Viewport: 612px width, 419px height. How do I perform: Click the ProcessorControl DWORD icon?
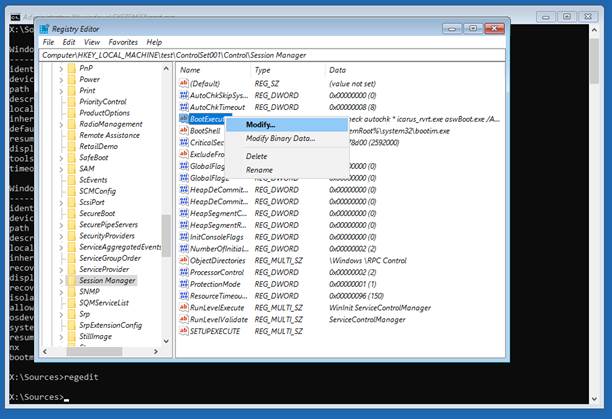[x=184, y=272]
